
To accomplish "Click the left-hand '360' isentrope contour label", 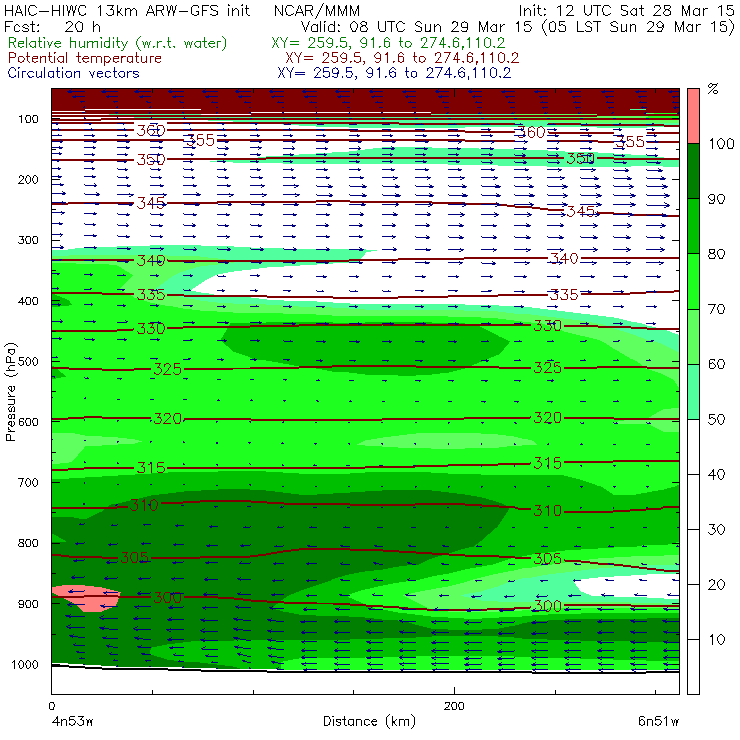I will pos(151,130).
